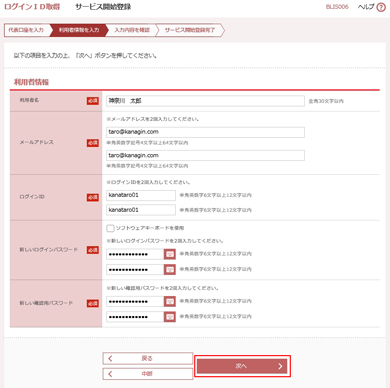Click the 利用者名 row label
The width and height of the screenshot is (390, 388).
click(x=29, y=100)
